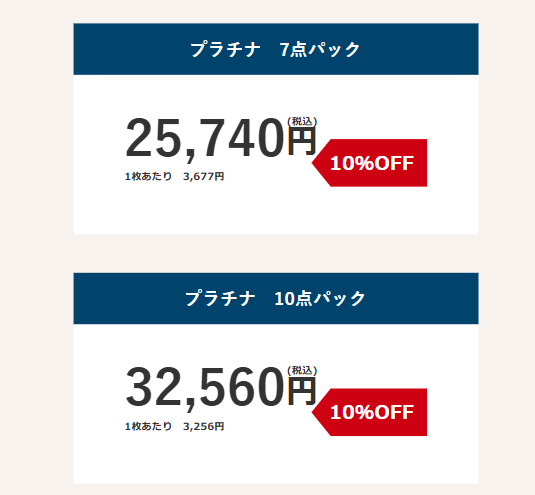Screen dimensions: 535x495
Task: Click the 円 symbol after 32,560
Action: (302, 391)
